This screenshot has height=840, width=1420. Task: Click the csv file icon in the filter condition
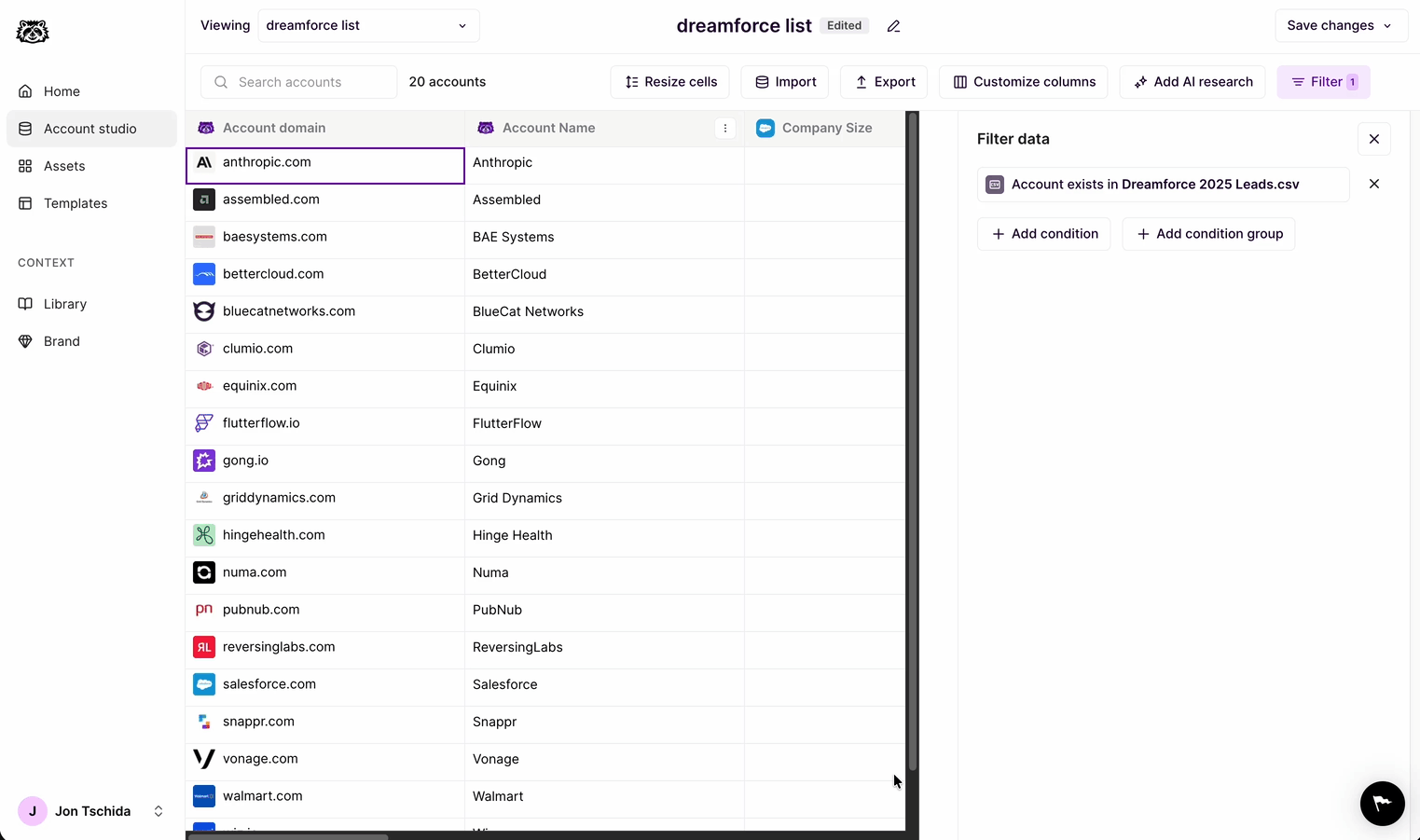point(995,185)
